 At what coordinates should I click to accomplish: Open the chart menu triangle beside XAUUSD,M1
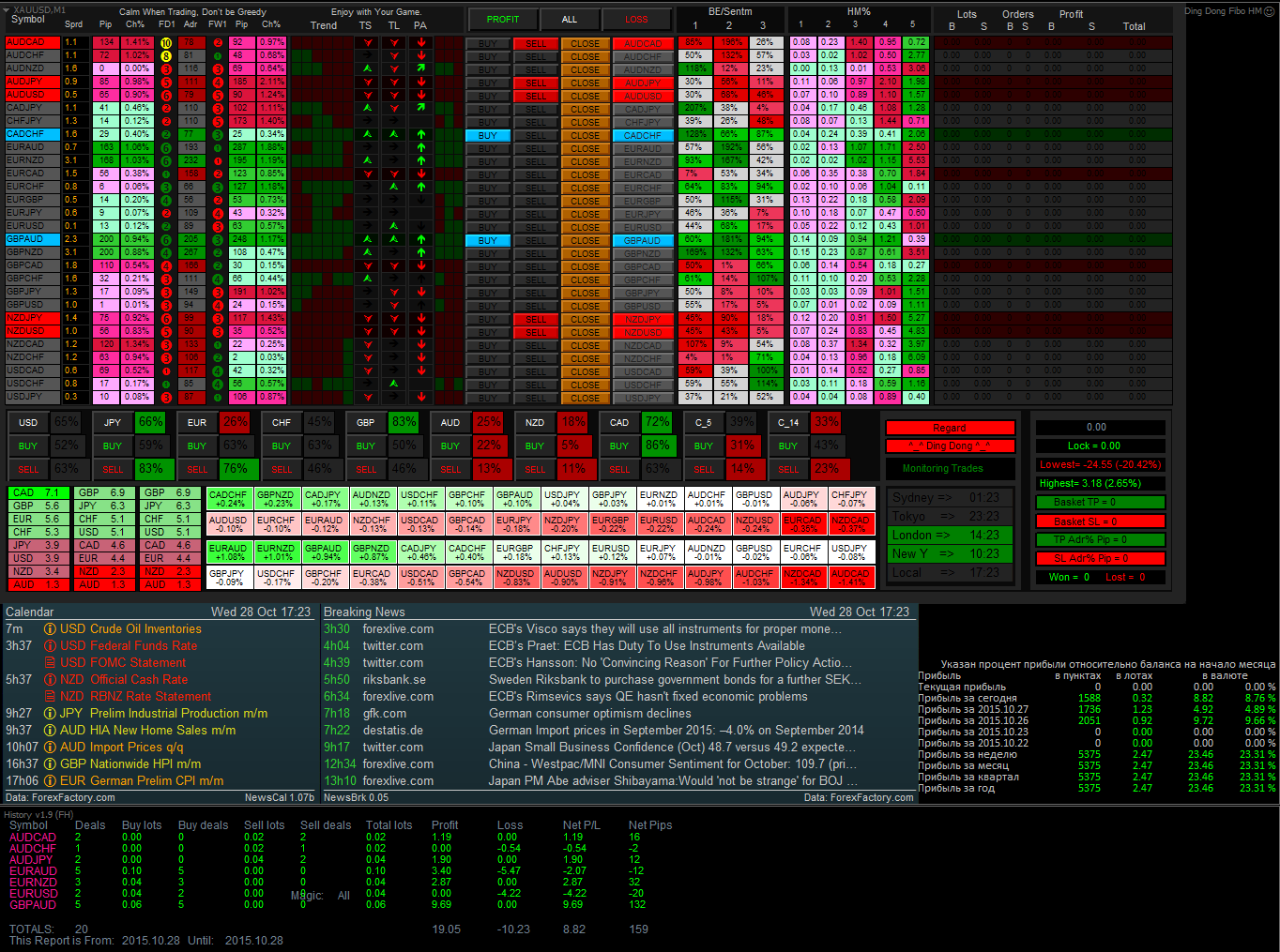(8, 10)
